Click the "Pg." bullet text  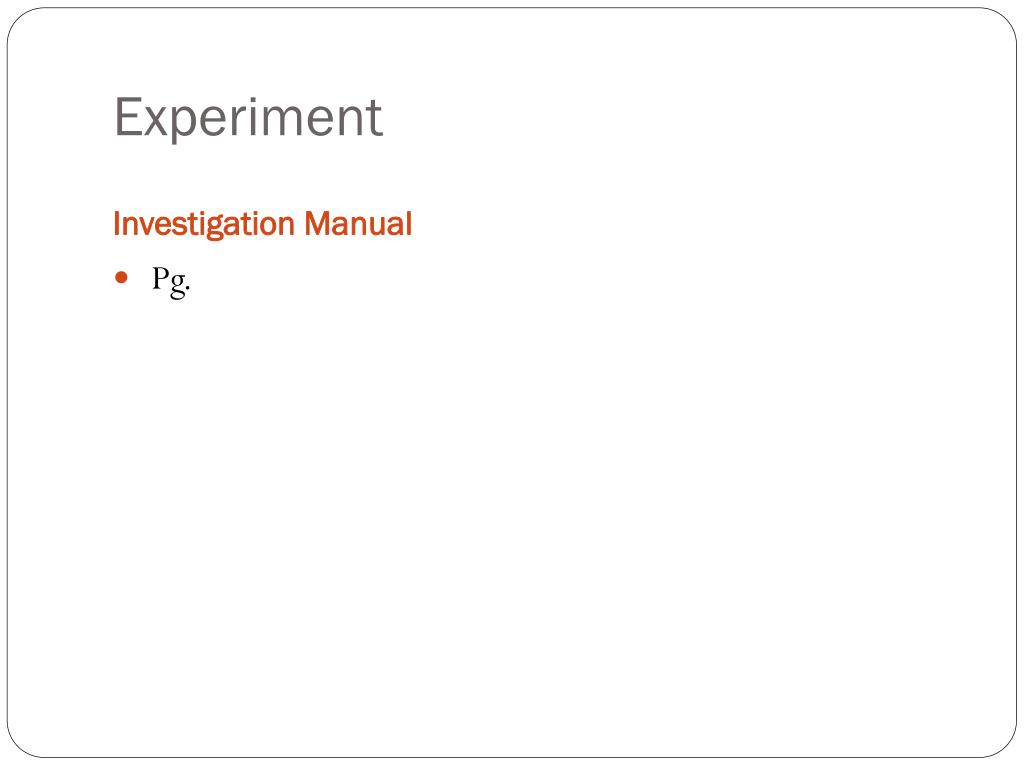tap(171, 281)
